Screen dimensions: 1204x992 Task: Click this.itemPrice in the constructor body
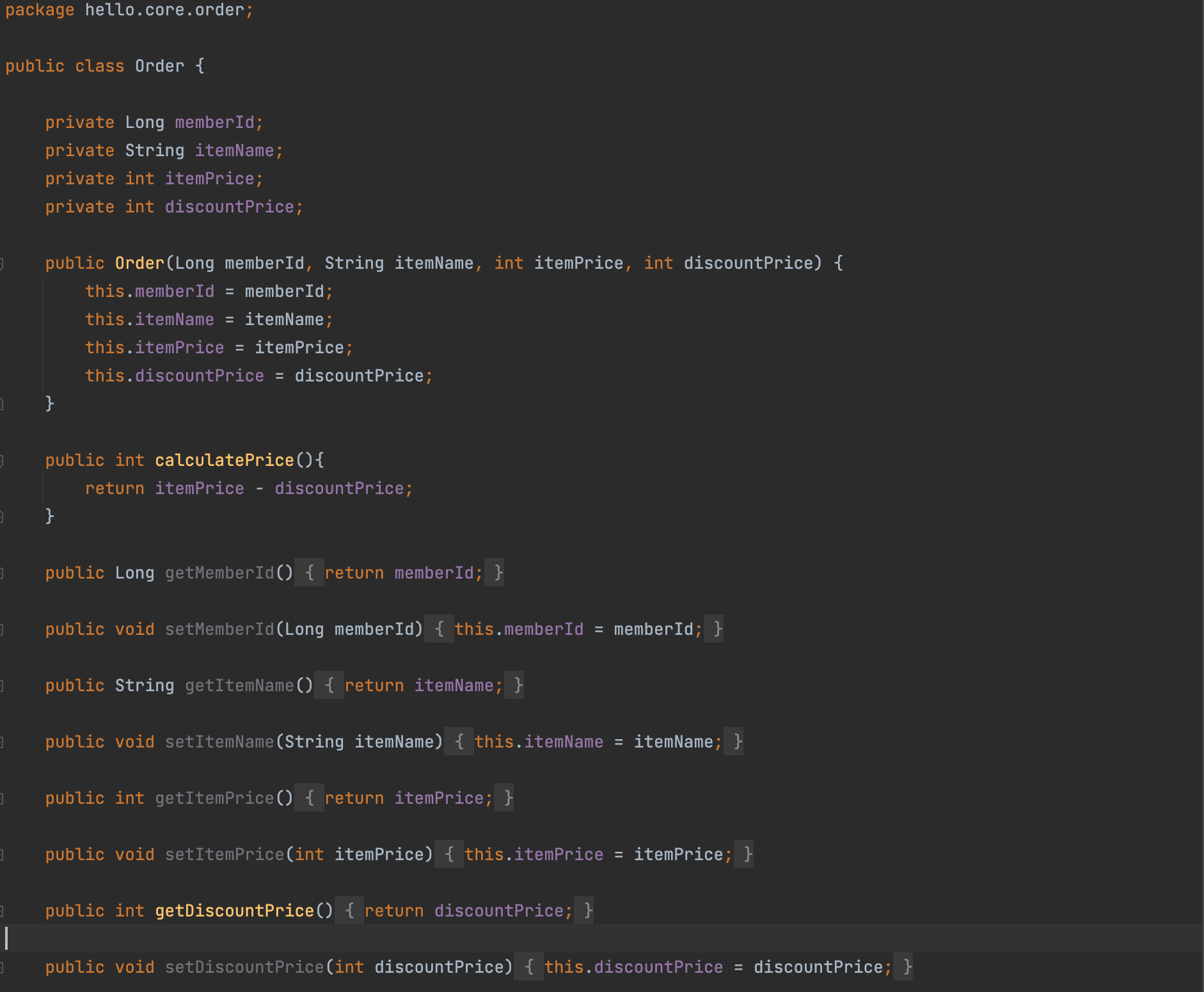point(155,348)
